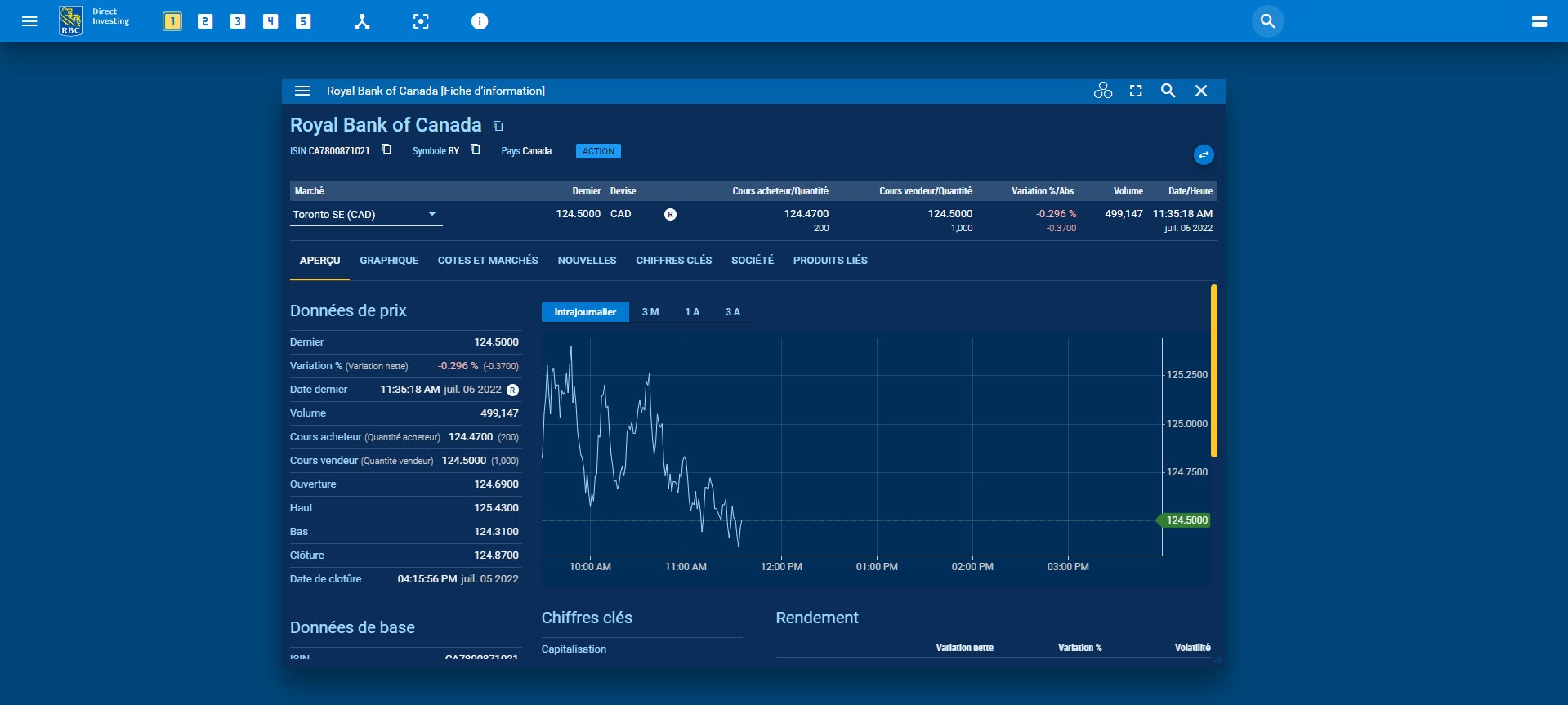Switch to workspace 1
This screenshot has height=705, width=1568.
172,21
